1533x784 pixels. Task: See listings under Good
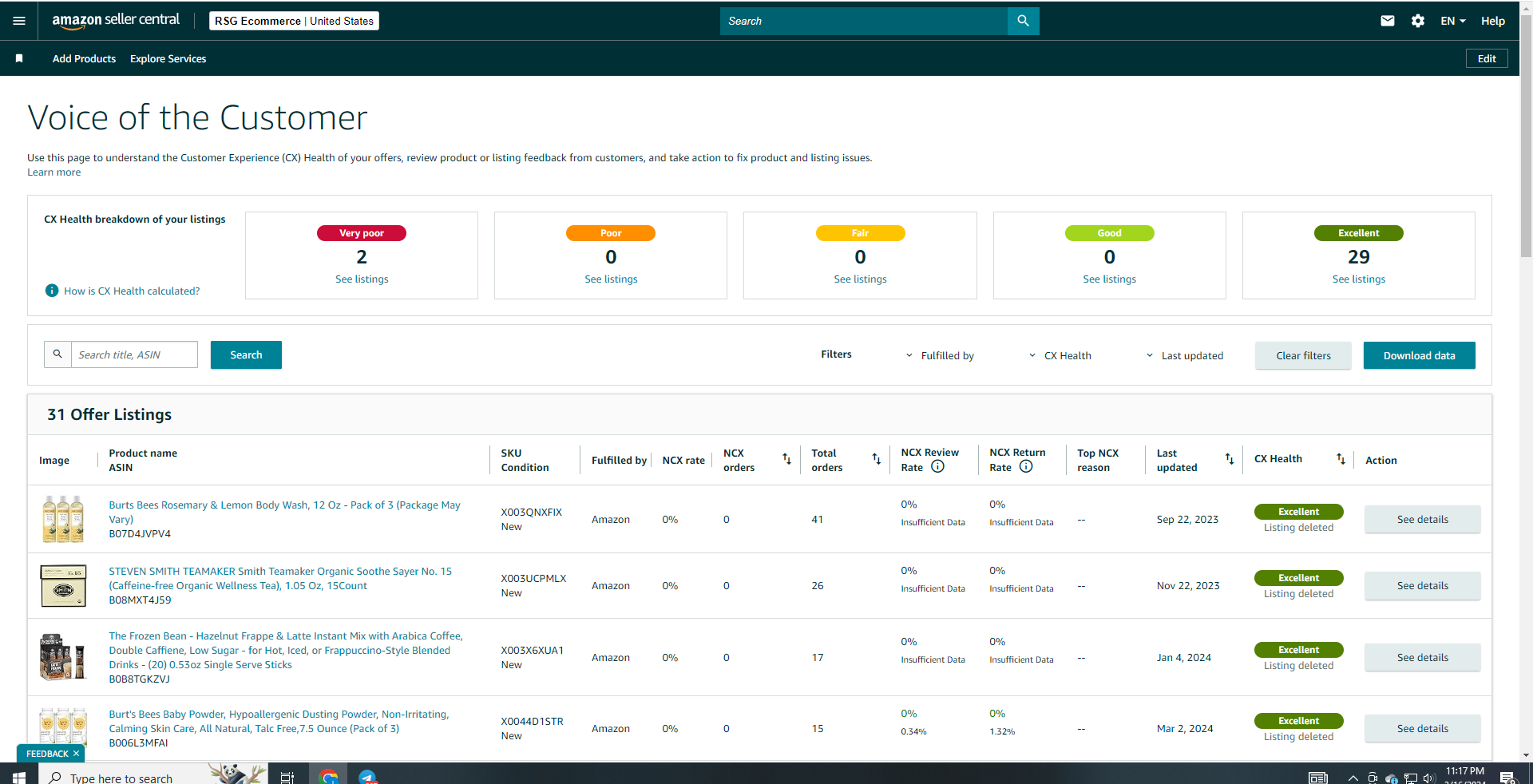coord(1109,279)
